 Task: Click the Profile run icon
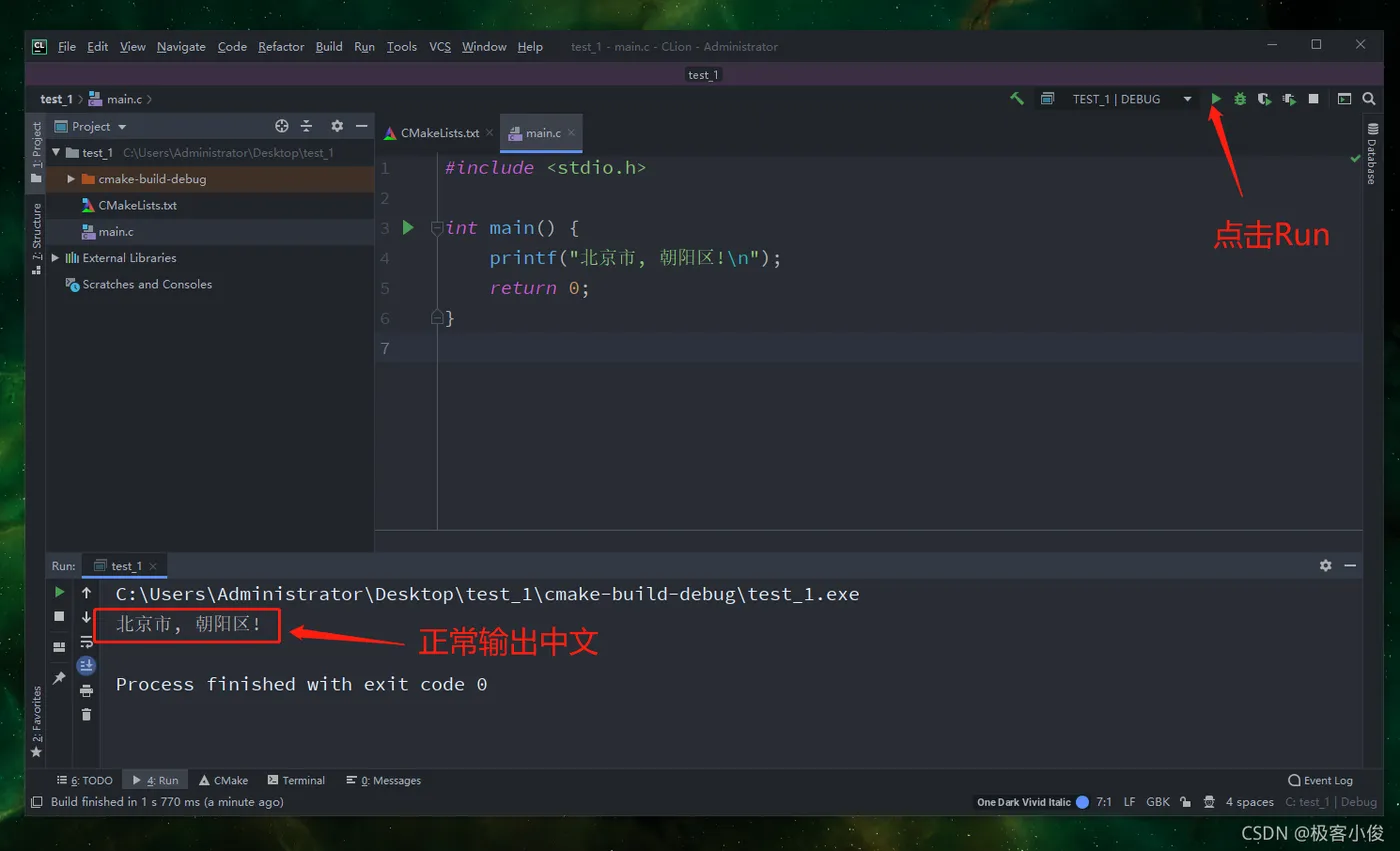[1289, 99]
